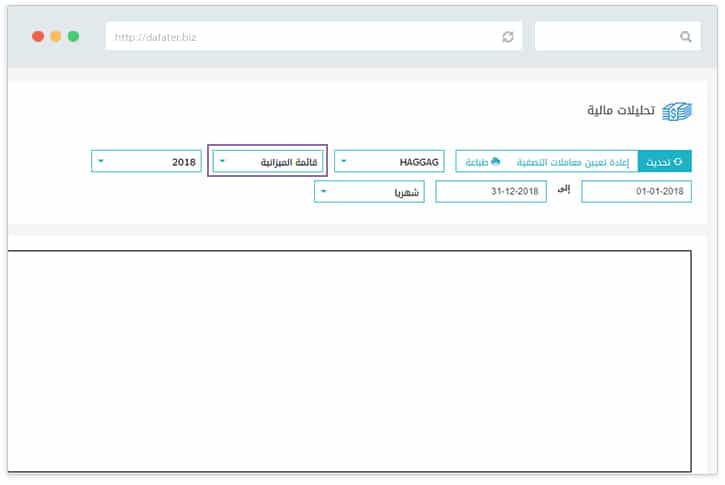
Task: Click the magnifier icon in browser search box
Action: pyautogui.click(x=685, y=37)
